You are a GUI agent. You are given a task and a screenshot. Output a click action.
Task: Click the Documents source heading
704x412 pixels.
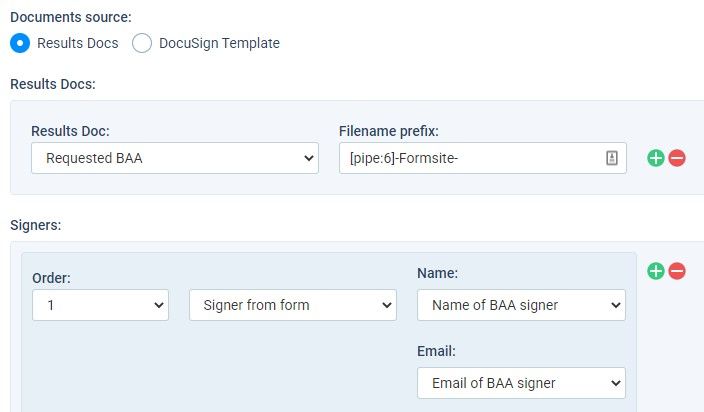coord(71,17)
